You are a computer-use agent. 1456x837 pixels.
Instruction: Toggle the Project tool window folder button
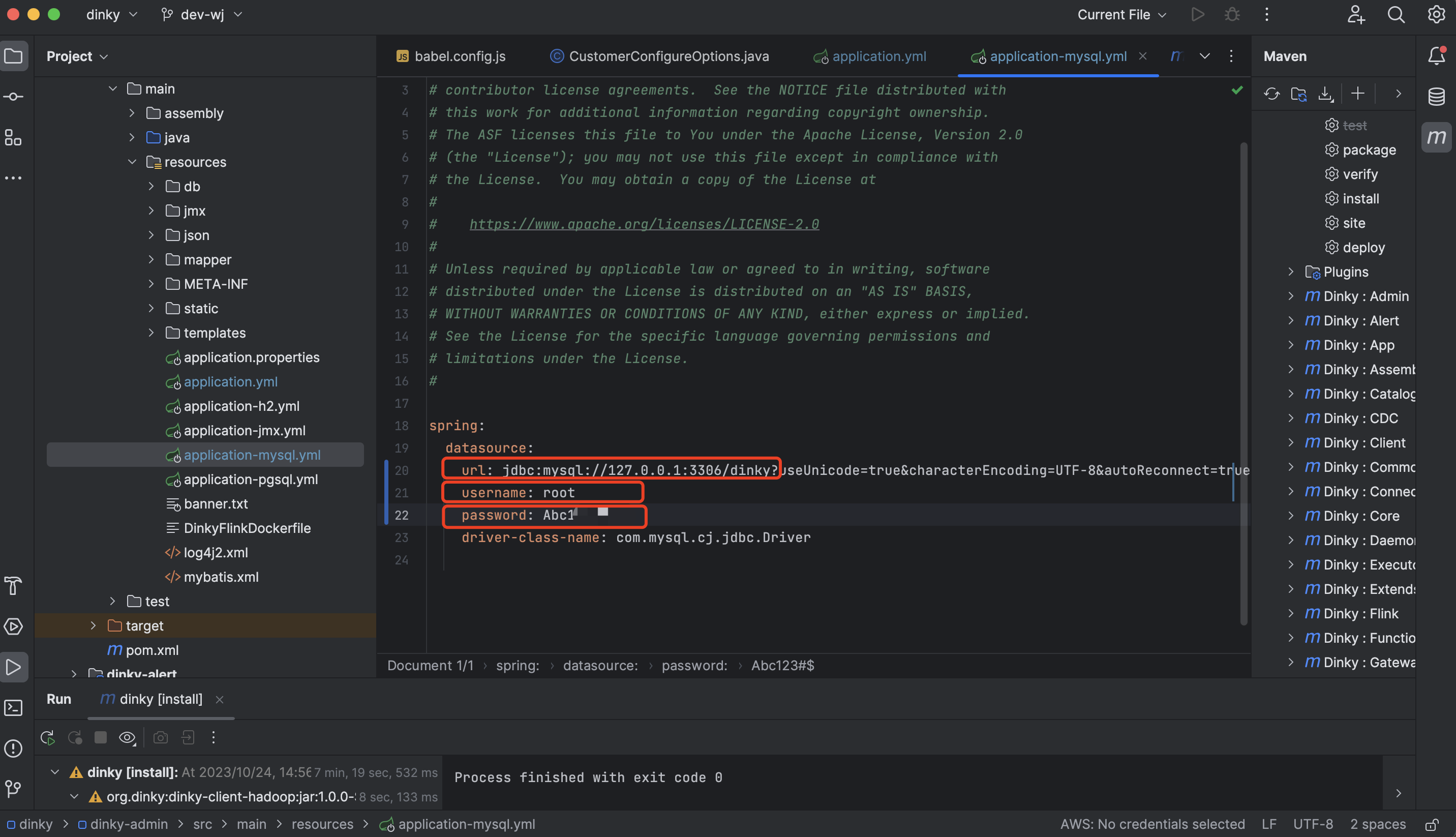(14, 56)
